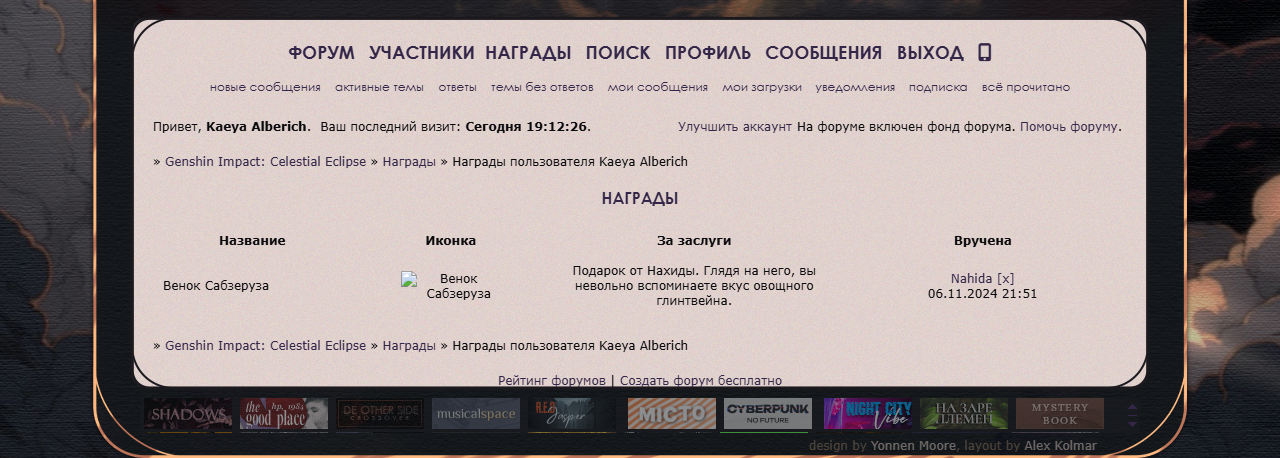Open De Other Side crossover banner
Image resolution: width=1280 pixels, height=458 pixels.
pos(380,414)
